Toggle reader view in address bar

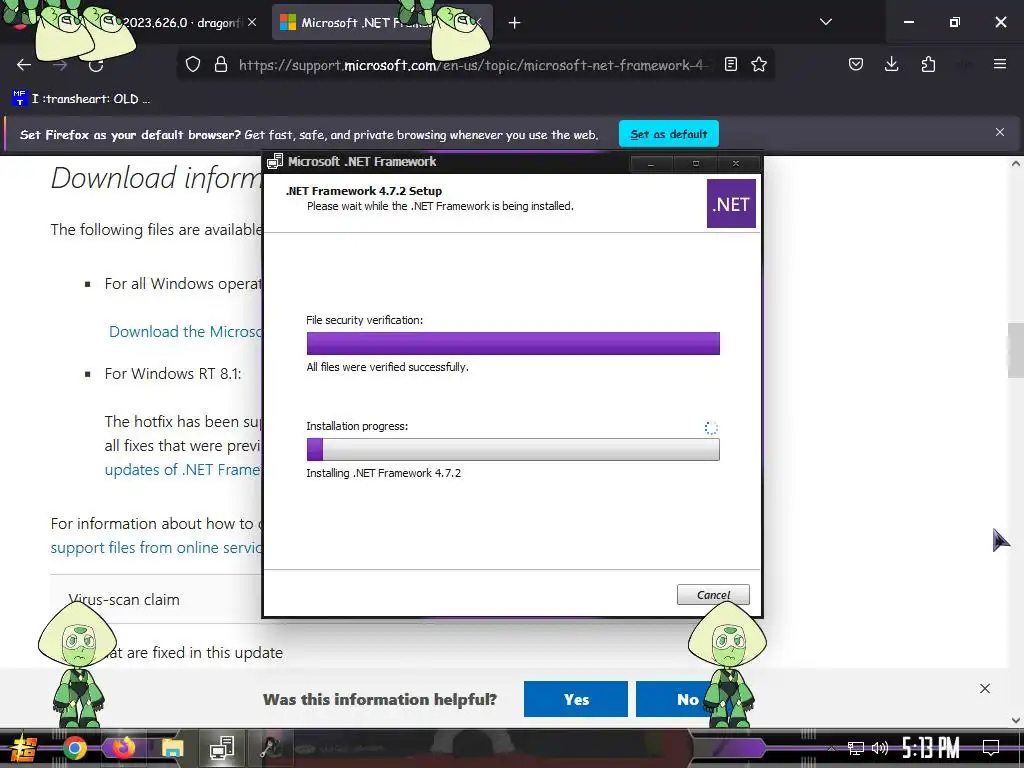coord(731,64)
